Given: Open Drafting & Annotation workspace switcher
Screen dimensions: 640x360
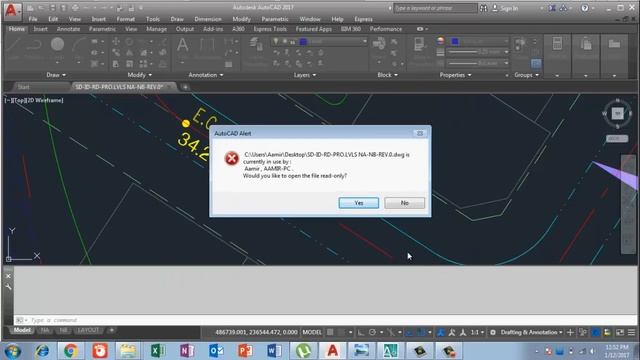Looking at the screenshot, I should click(x=531, y=332).
